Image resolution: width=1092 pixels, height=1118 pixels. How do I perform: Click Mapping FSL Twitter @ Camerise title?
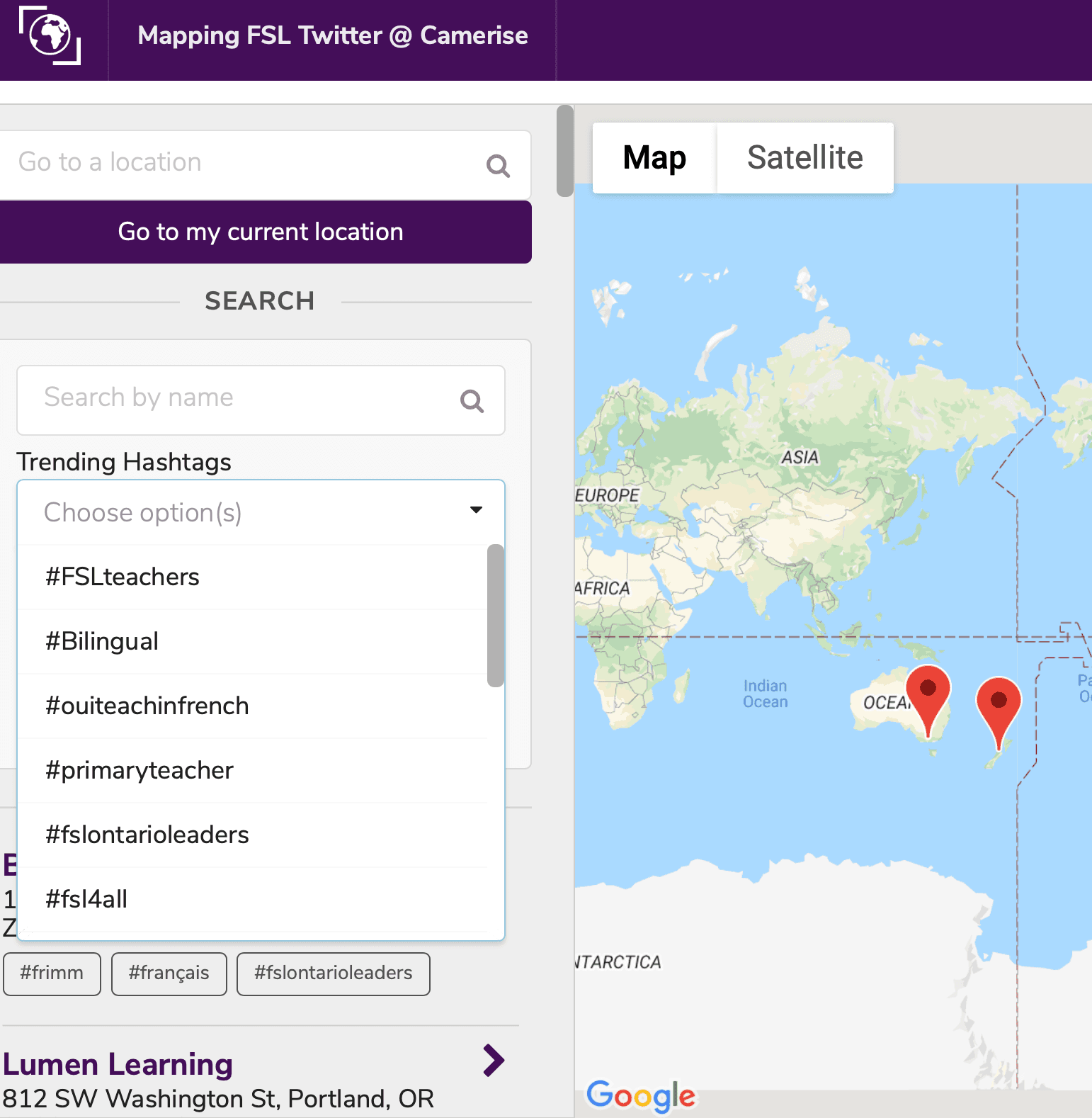click(333, 35)
